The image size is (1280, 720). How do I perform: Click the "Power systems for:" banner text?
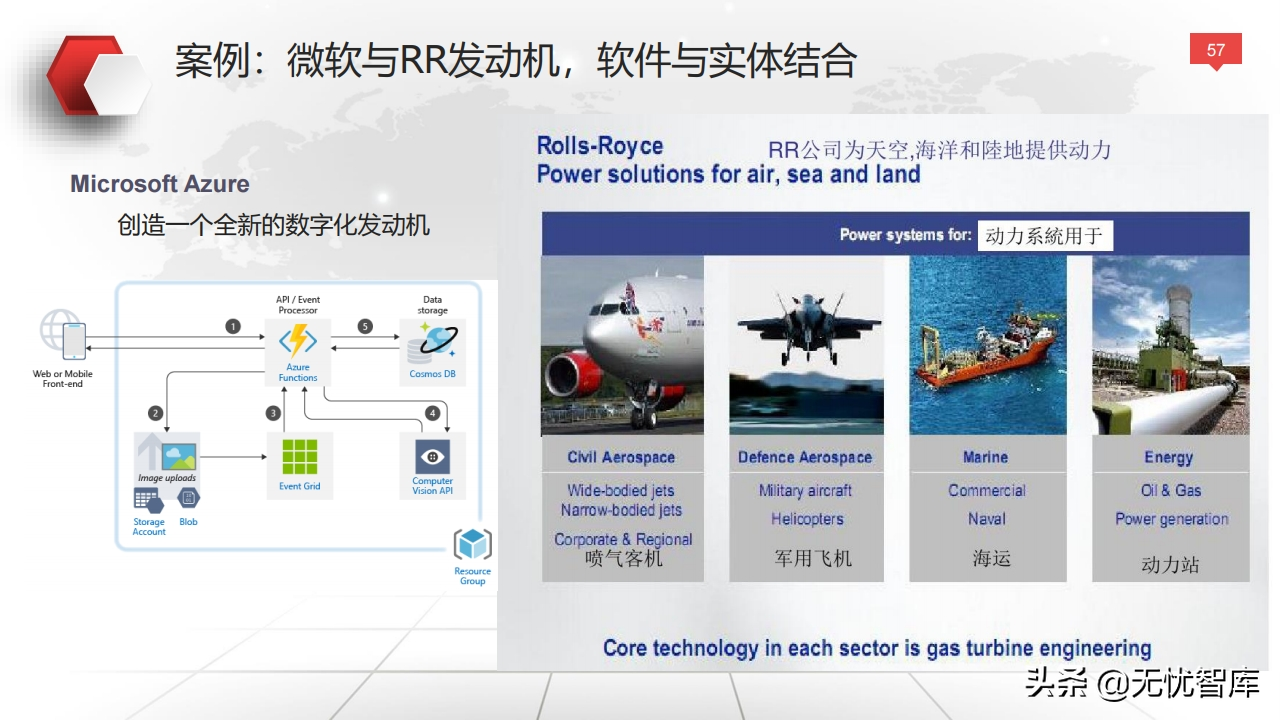pos(905,235)
